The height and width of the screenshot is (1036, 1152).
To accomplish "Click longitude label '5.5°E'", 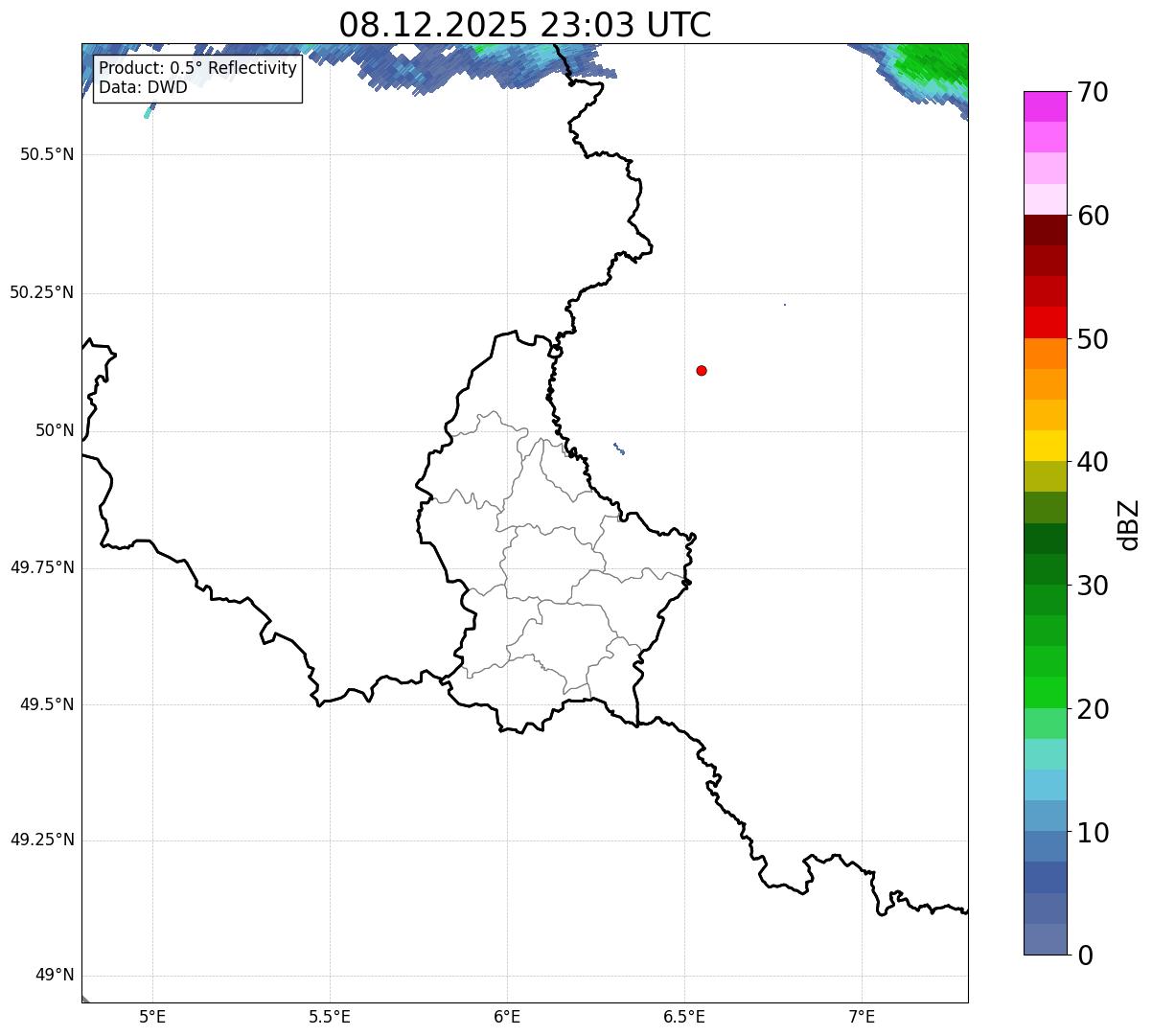I will [330, 1016].
